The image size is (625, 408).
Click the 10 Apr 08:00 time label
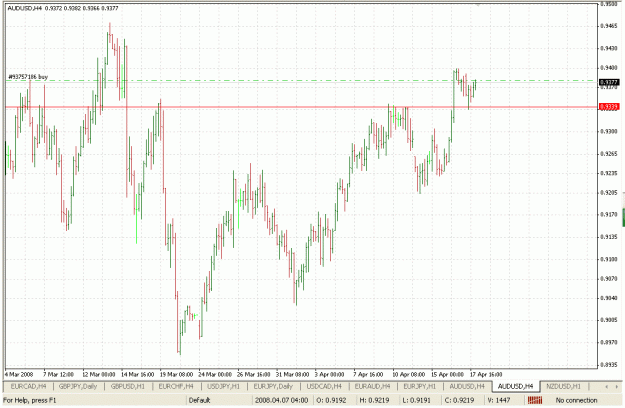pos(409,375)
